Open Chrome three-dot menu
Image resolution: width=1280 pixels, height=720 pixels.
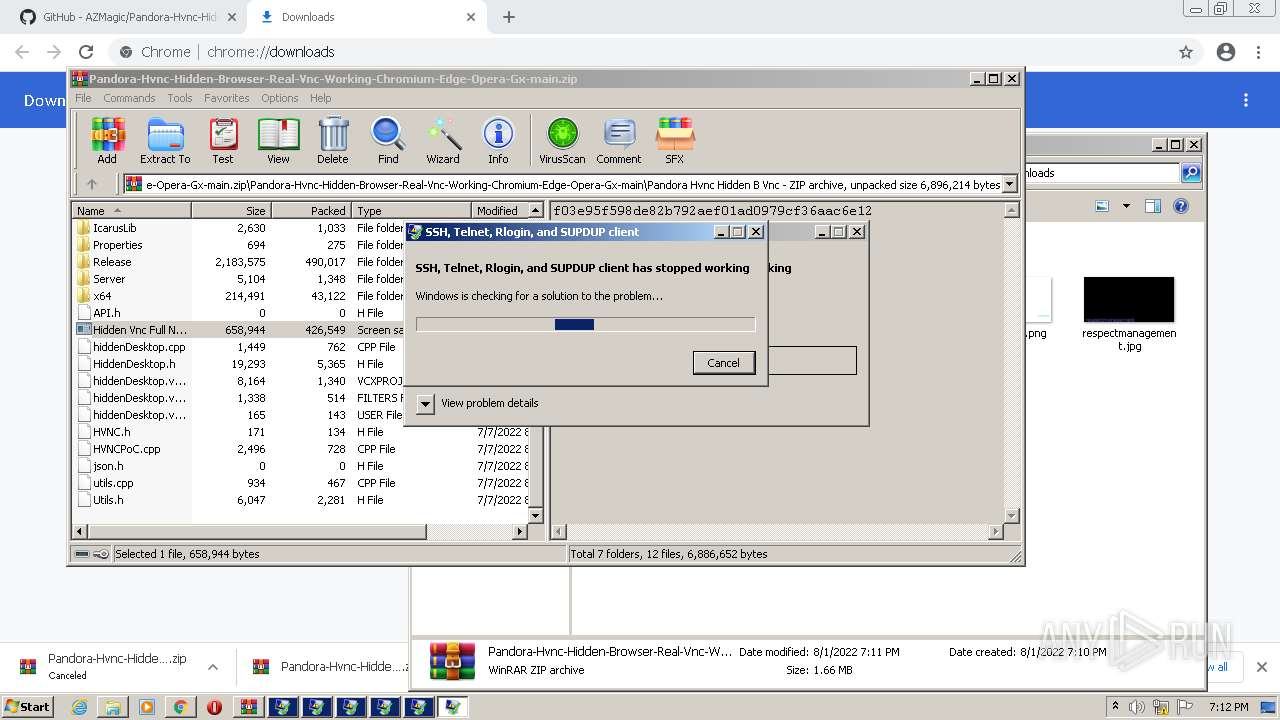click(1259, 52)
